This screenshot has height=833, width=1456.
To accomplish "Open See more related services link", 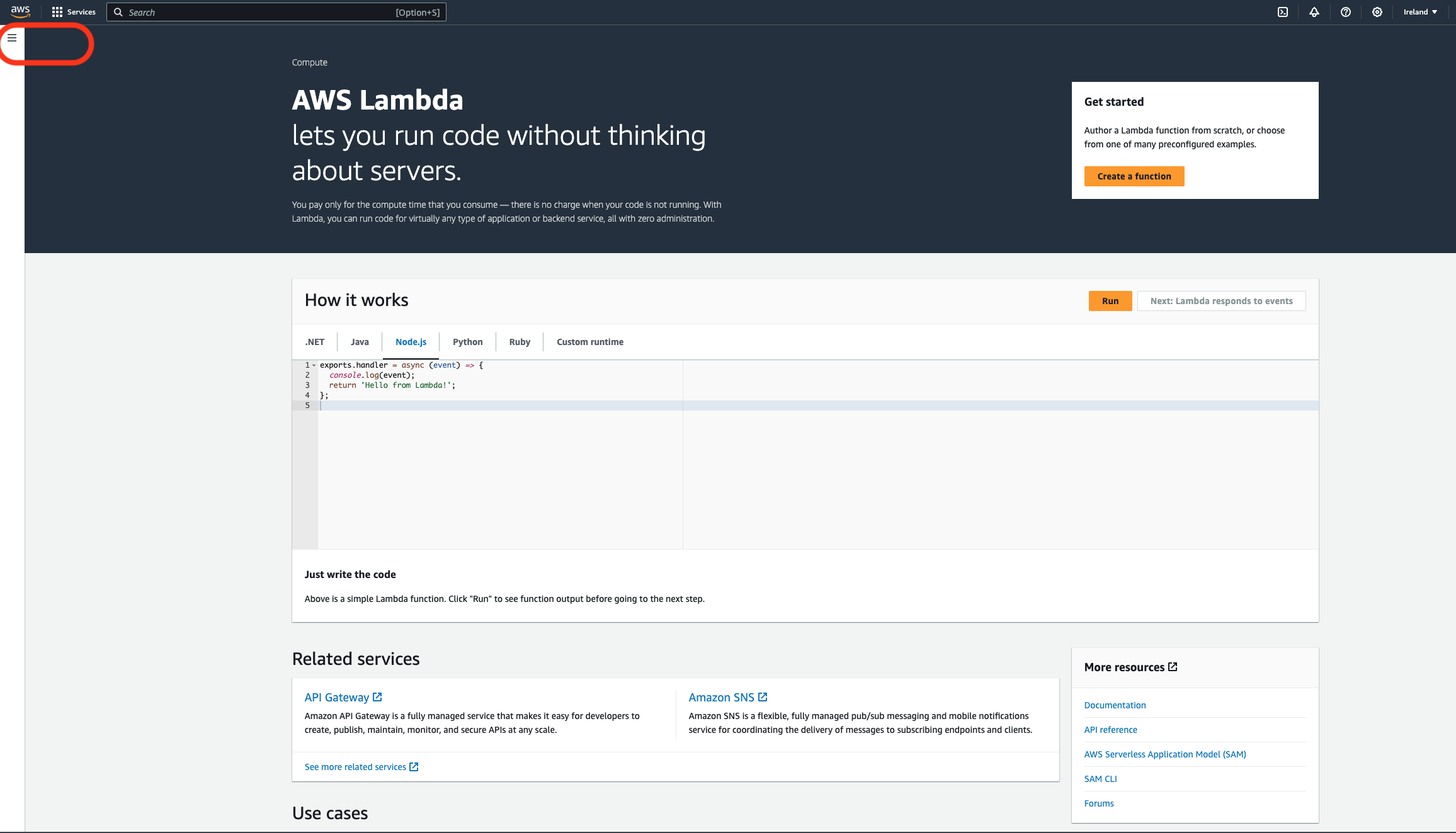I will 355,767.
